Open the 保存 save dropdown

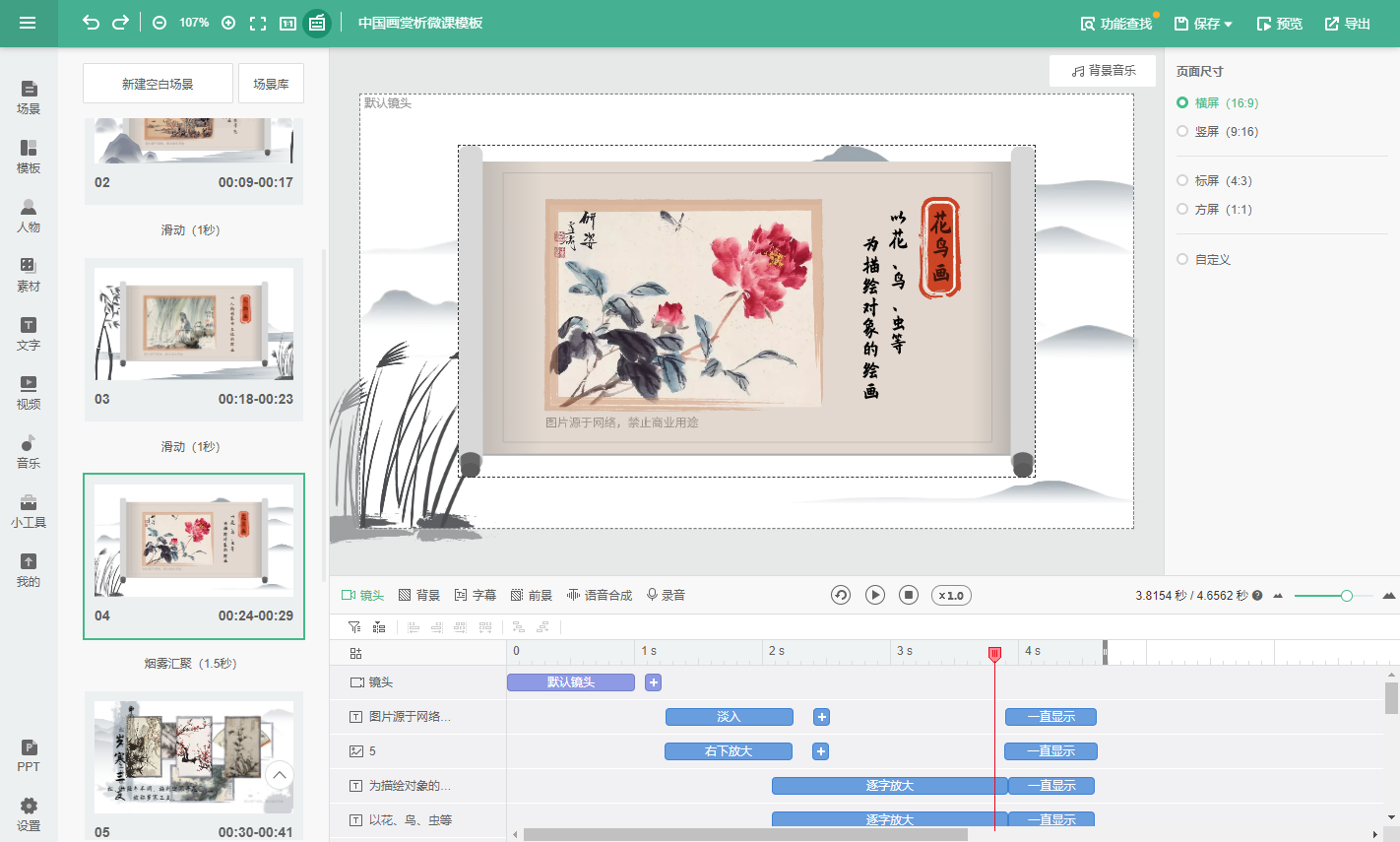[x=1203, y=24]
